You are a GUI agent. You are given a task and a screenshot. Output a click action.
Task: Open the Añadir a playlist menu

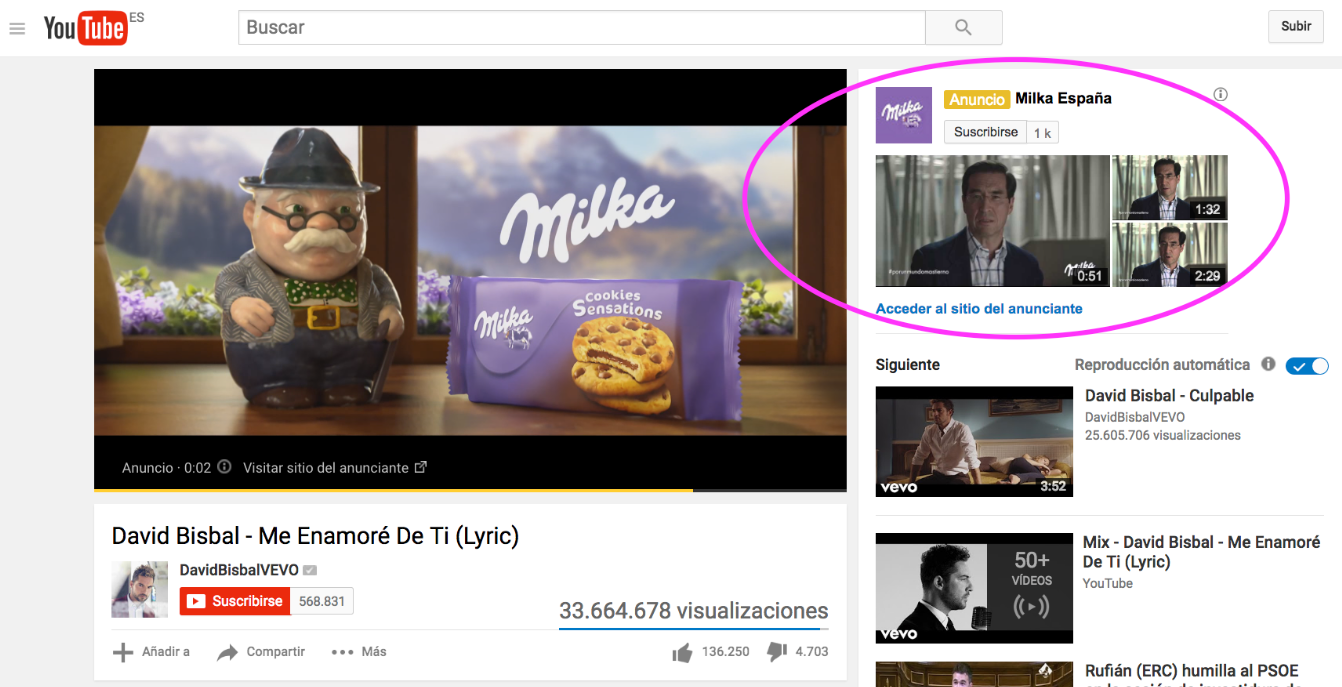152,652
